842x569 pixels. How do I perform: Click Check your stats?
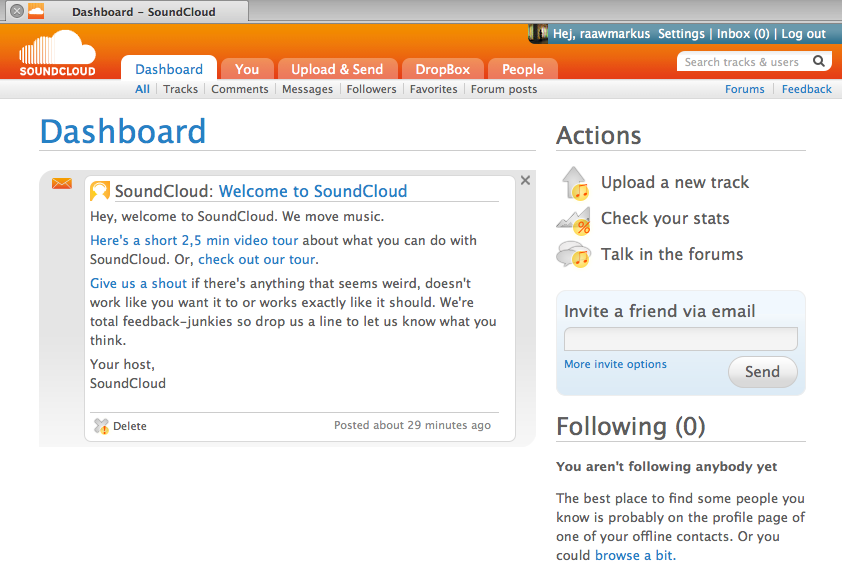pyautogui.click(x=665, y=218)
